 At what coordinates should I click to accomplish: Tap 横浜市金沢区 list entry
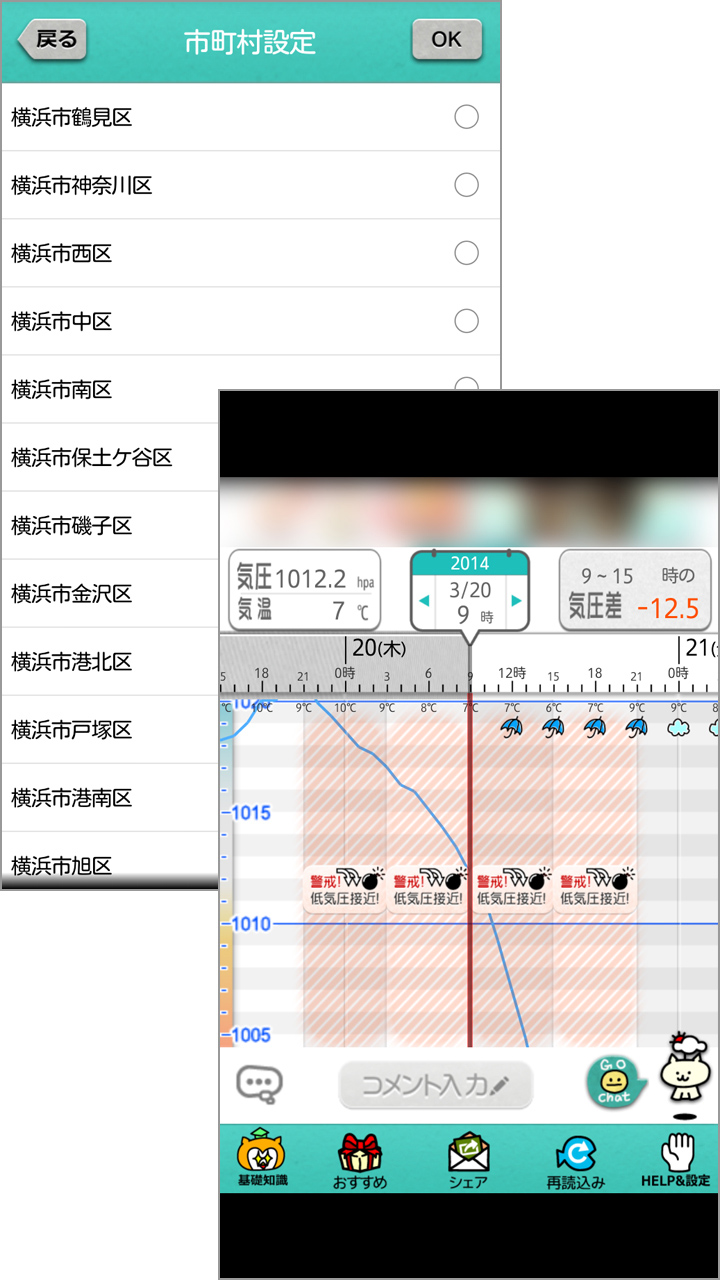coord(110,594)
